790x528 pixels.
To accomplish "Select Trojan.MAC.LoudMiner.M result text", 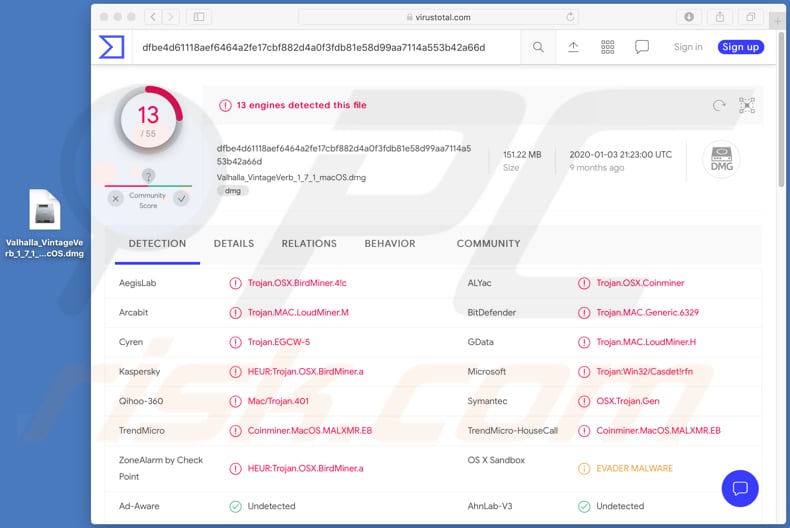I will pyautogui.click(x=298, y=312).
